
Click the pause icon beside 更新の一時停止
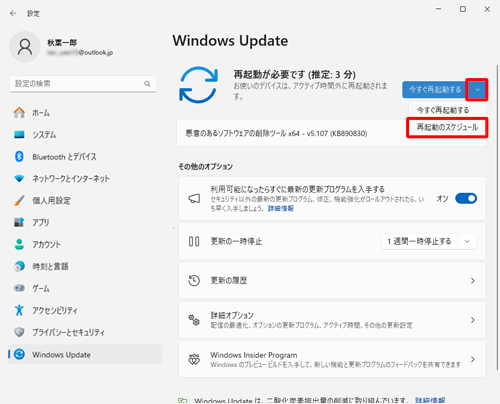[x=194, y=241]
